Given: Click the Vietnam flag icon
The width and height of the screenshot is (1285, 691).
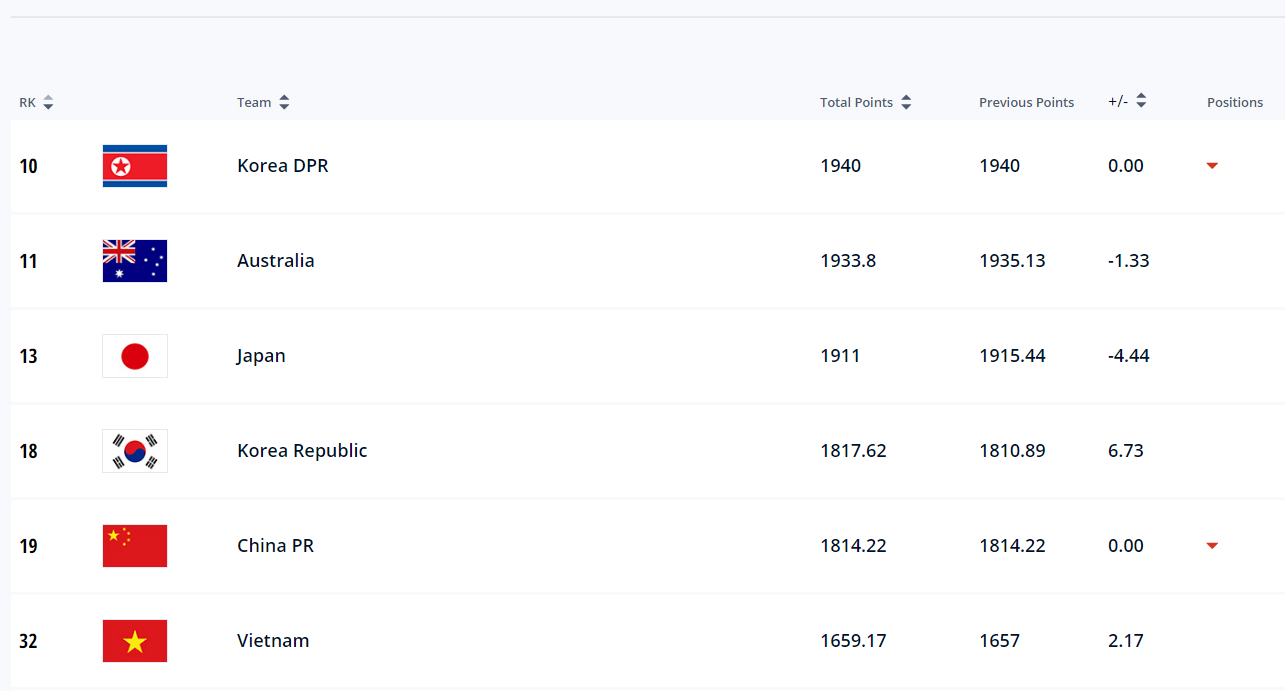Looking at the screenshot, I should coord(135,641).
